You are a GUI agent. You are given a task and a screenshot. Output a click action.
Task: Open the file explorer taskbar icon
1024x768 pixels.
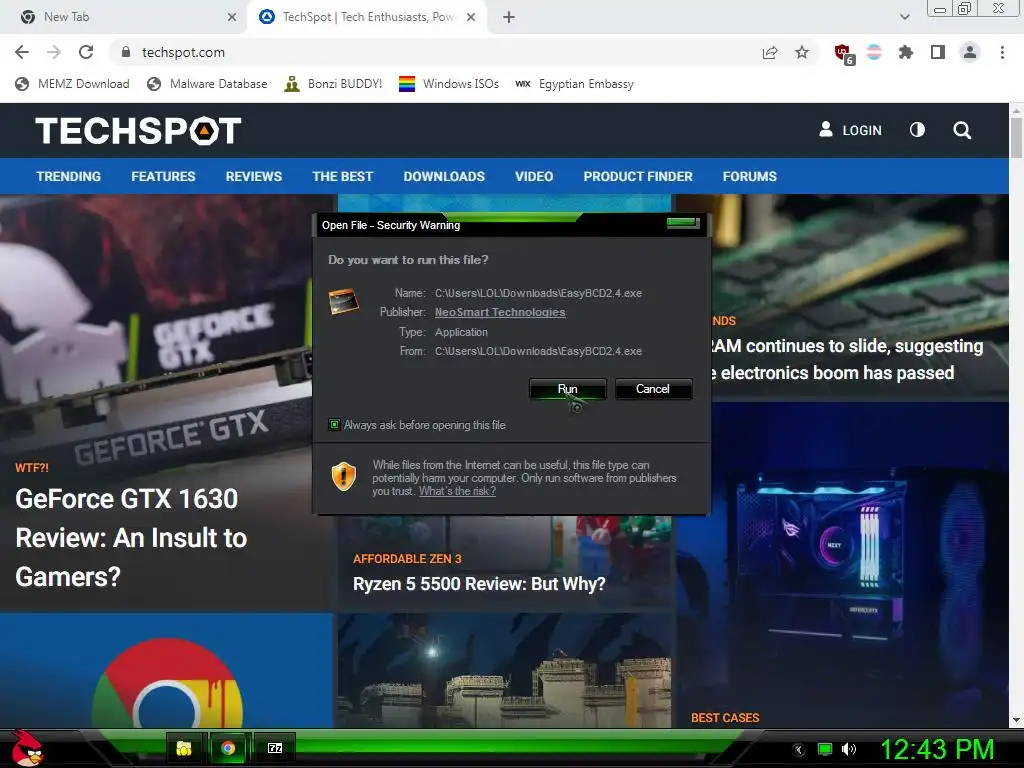pyautogui.click(x=184, y=748)
